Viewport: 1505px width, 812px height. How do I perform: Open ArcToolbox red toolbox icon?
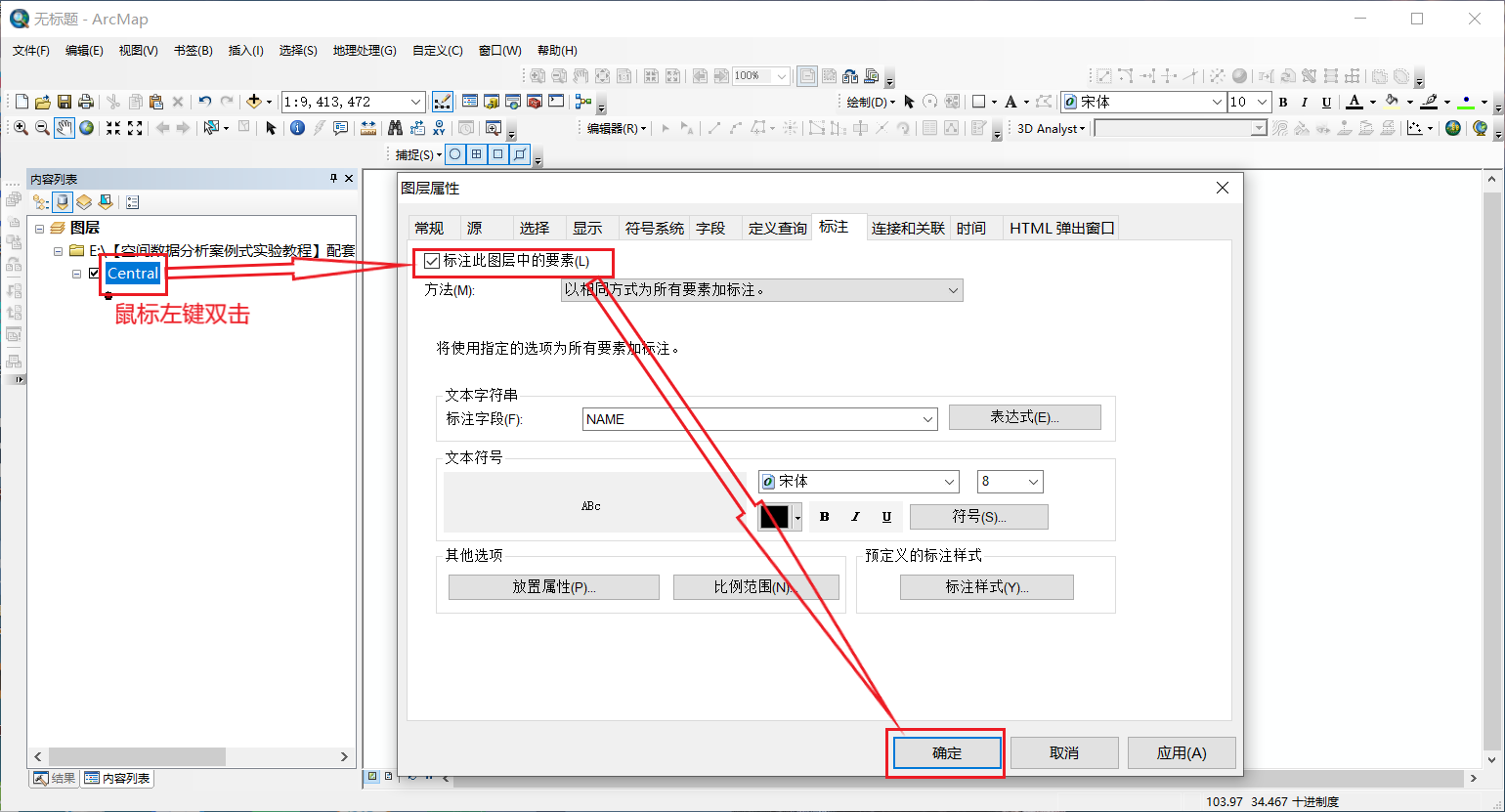(x=534, y=102)
